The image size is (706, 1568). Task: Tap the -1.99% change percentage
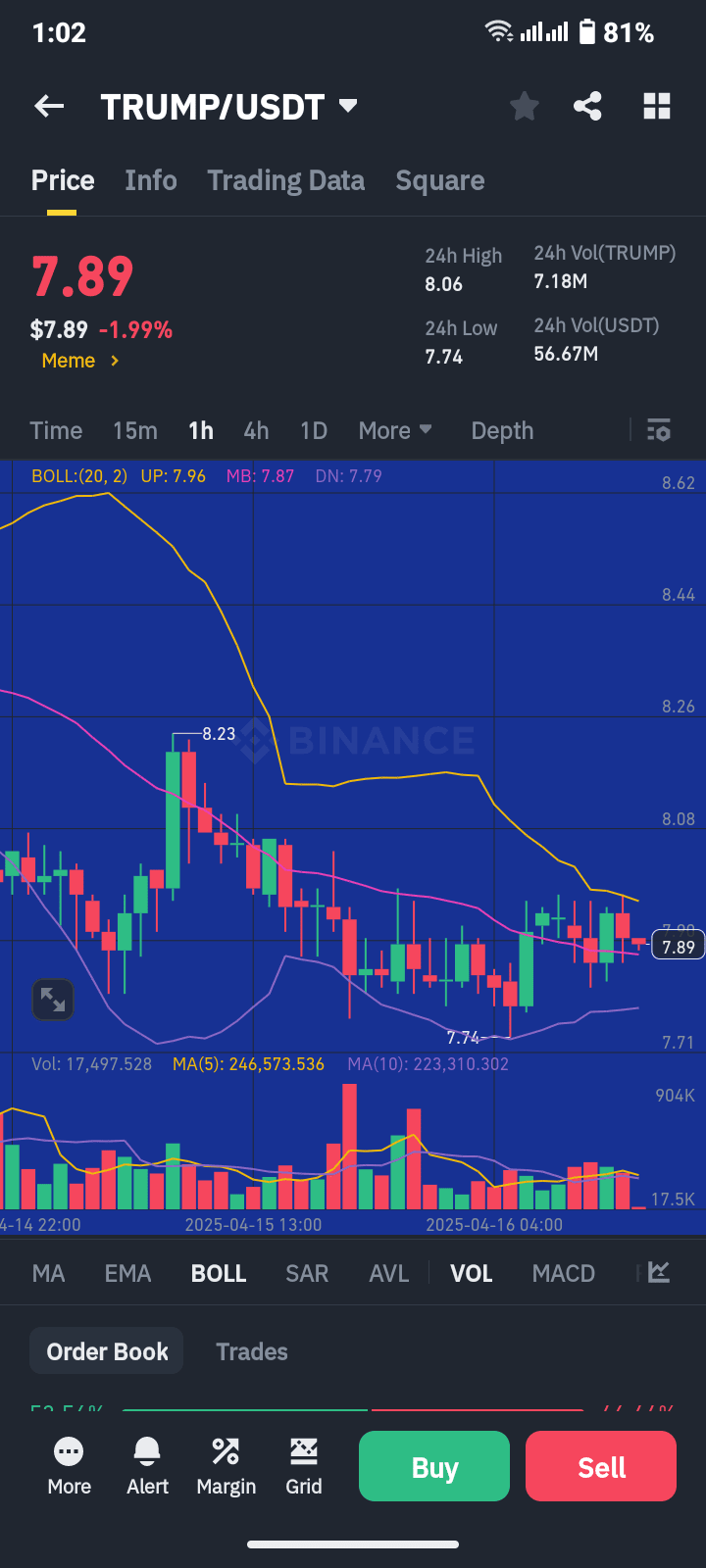[x=135, y=329]
